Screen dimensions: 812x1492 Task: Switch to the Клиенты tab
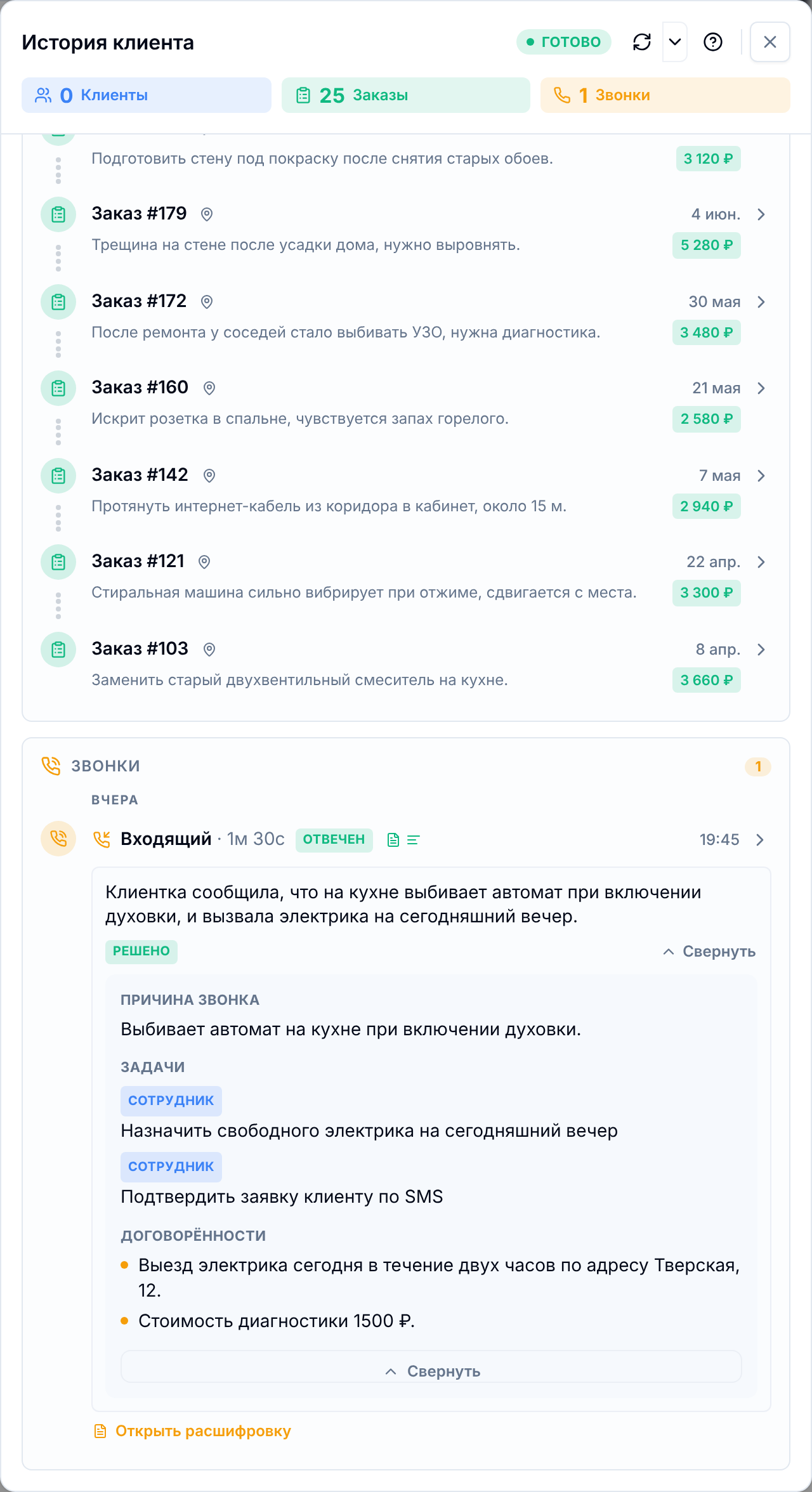click(x=147, y=95)
